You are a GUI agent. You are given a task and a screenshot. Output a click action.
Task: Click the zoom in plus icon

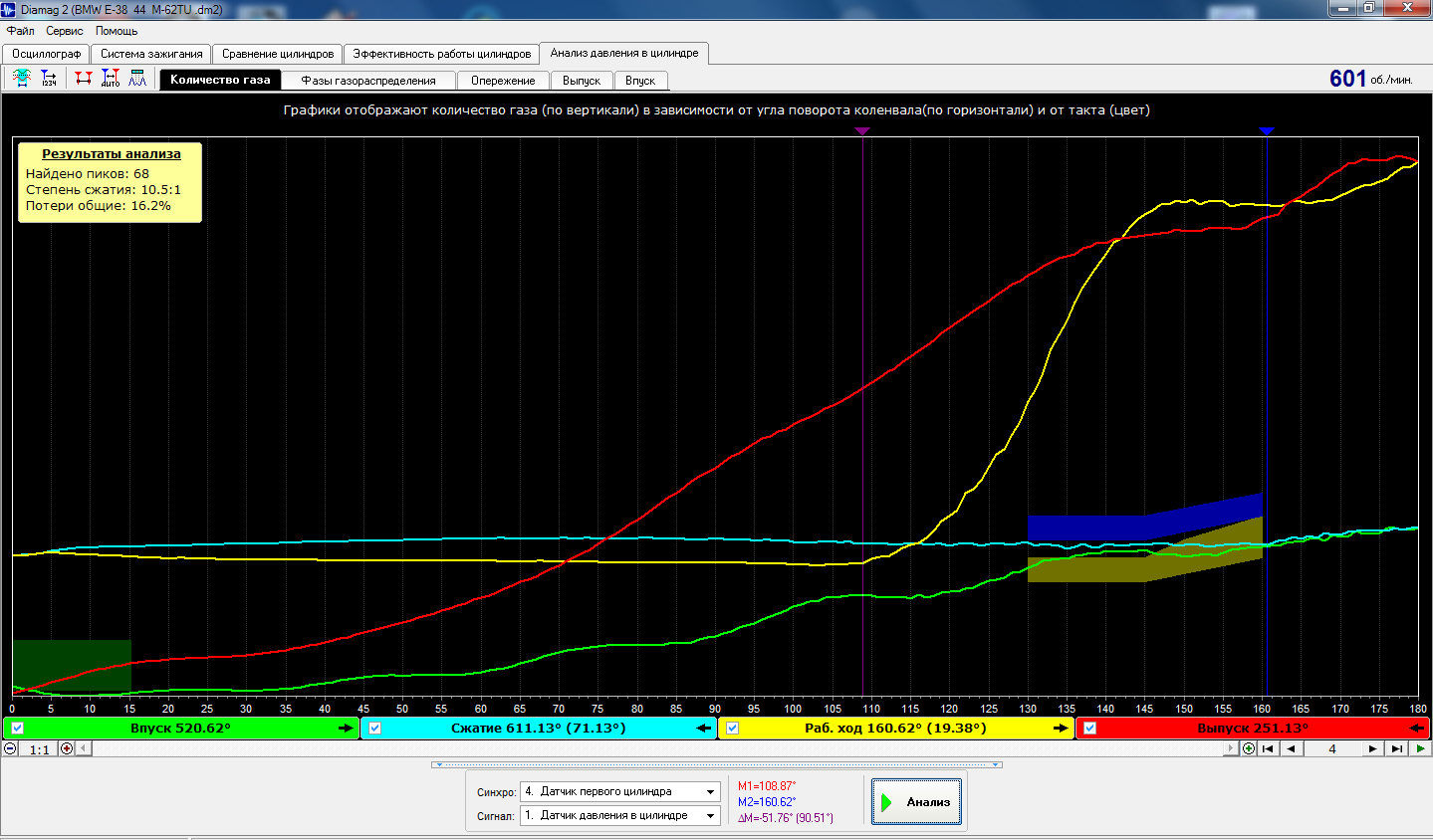[x=67, y=748]
